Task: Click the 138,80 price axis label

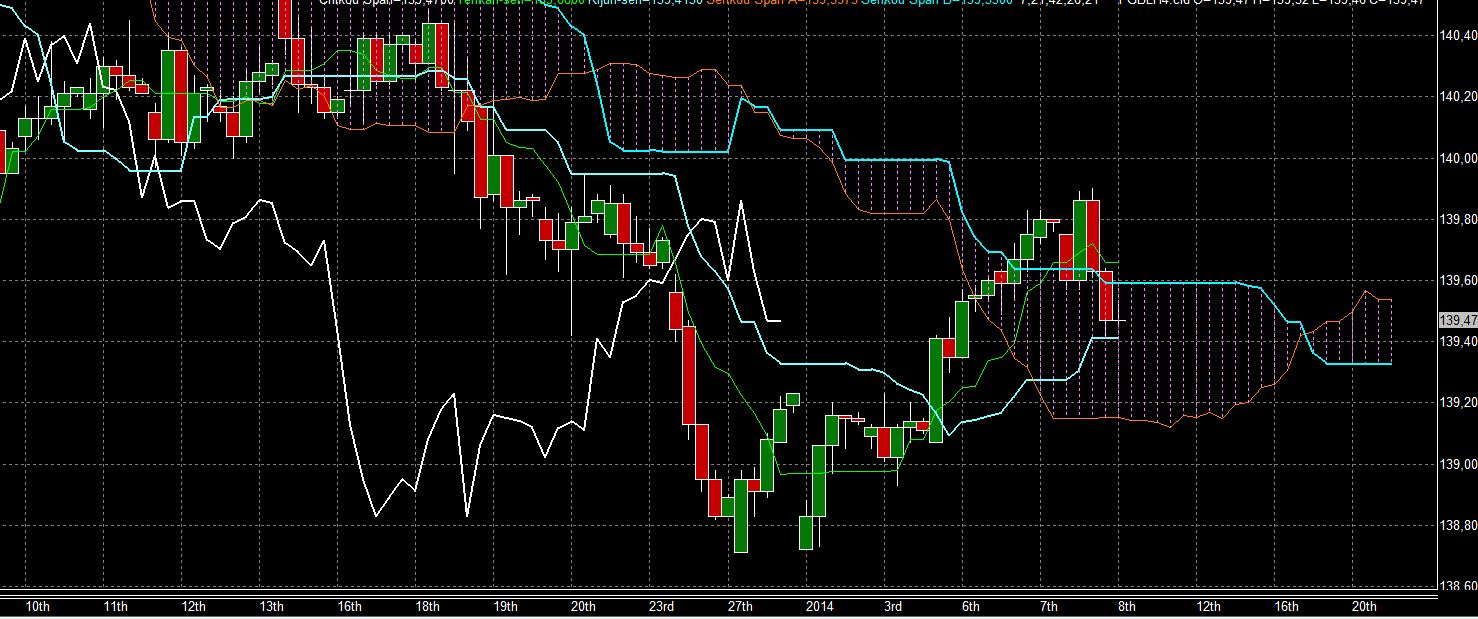Action: (1458, 525)
